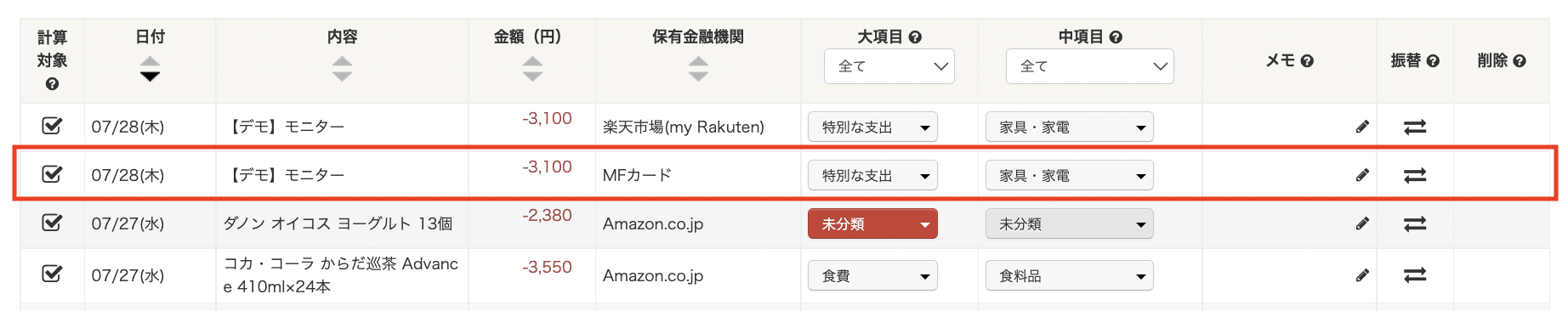The height and width of the screenshot is (311, 1568).
Task: Open help icon next to メモ header
Action: pyautogui.click(x=1308, y=61)
